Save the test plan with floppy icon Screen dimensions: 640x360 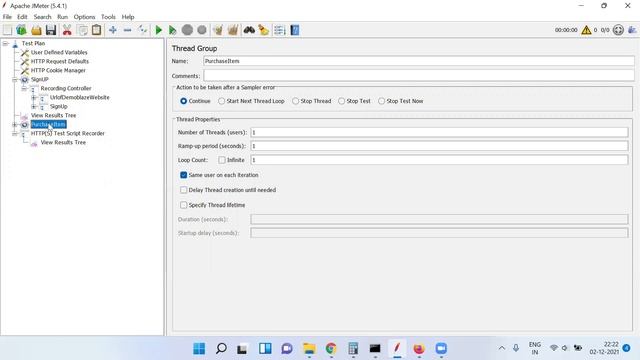(51, 30)
